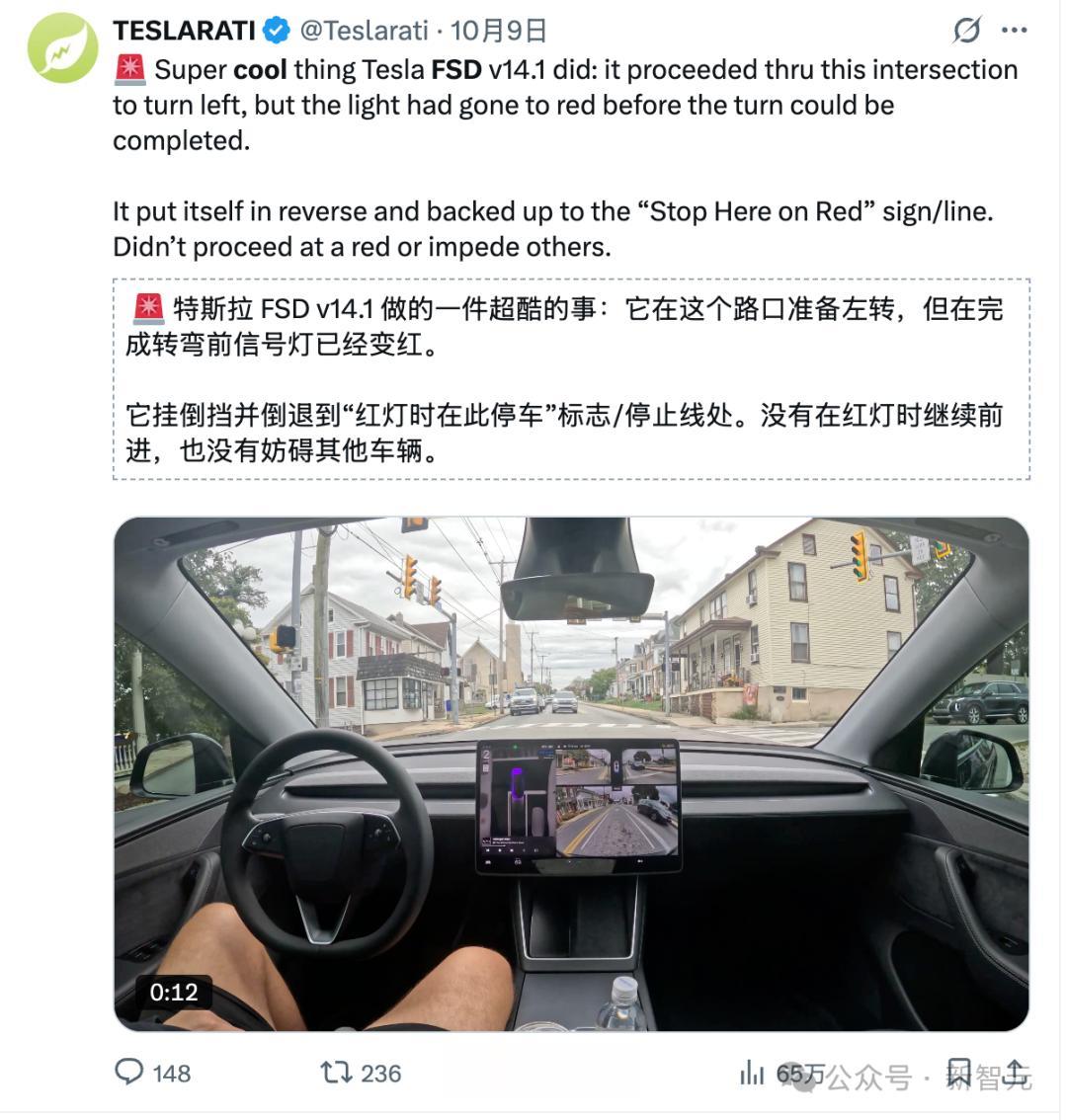Open the @Teslarati handle link
This screenshot has width=1067, height=1120.
[x=364, y=31]
